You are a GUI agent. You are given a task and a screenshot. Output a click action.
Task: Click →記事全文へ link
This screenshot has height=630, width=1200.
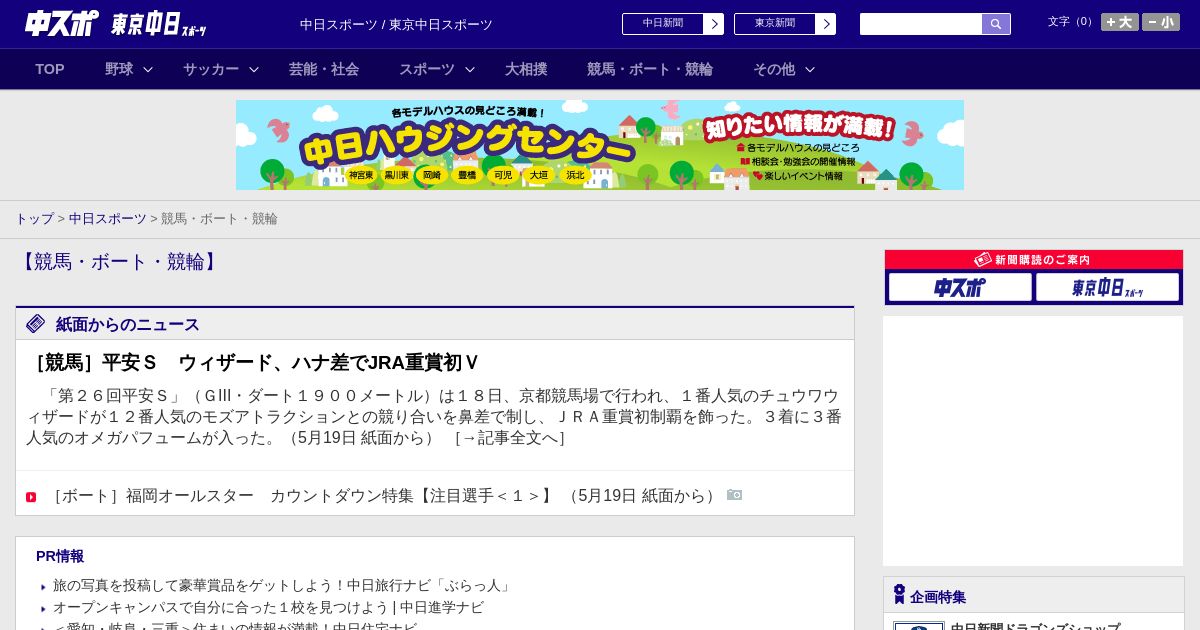[x=510, y=438]
